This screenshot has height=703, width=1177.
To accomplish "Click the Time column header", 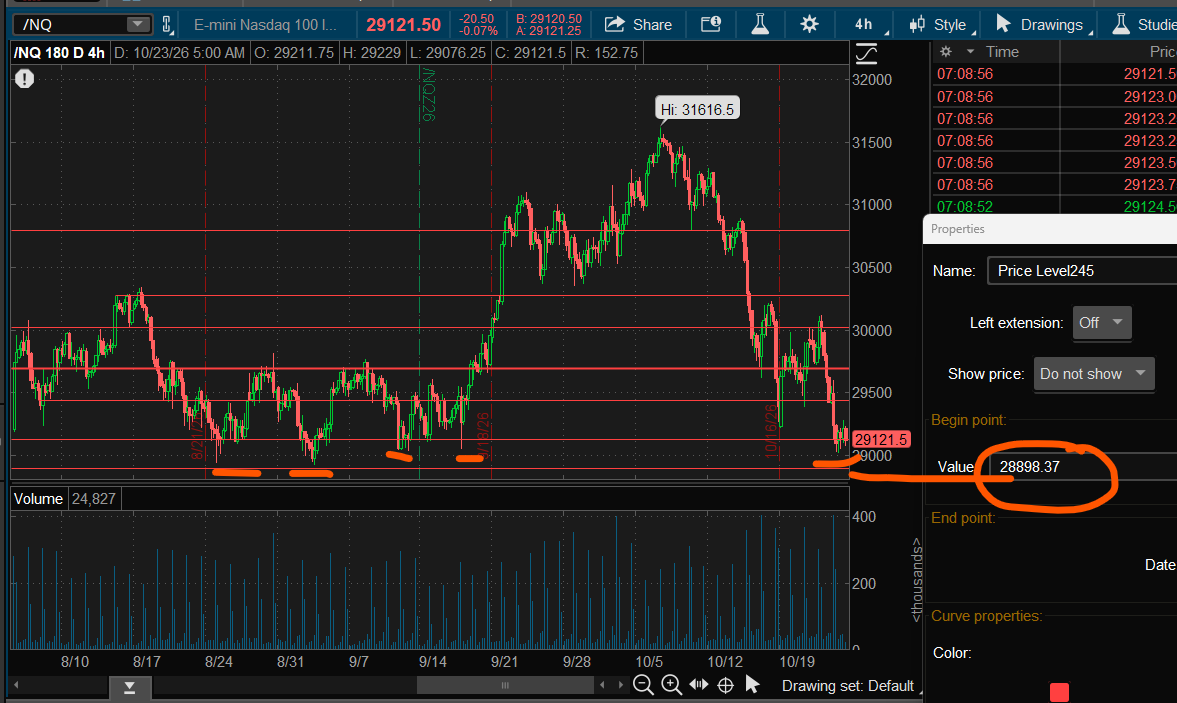I will [x=1002, y=52].
